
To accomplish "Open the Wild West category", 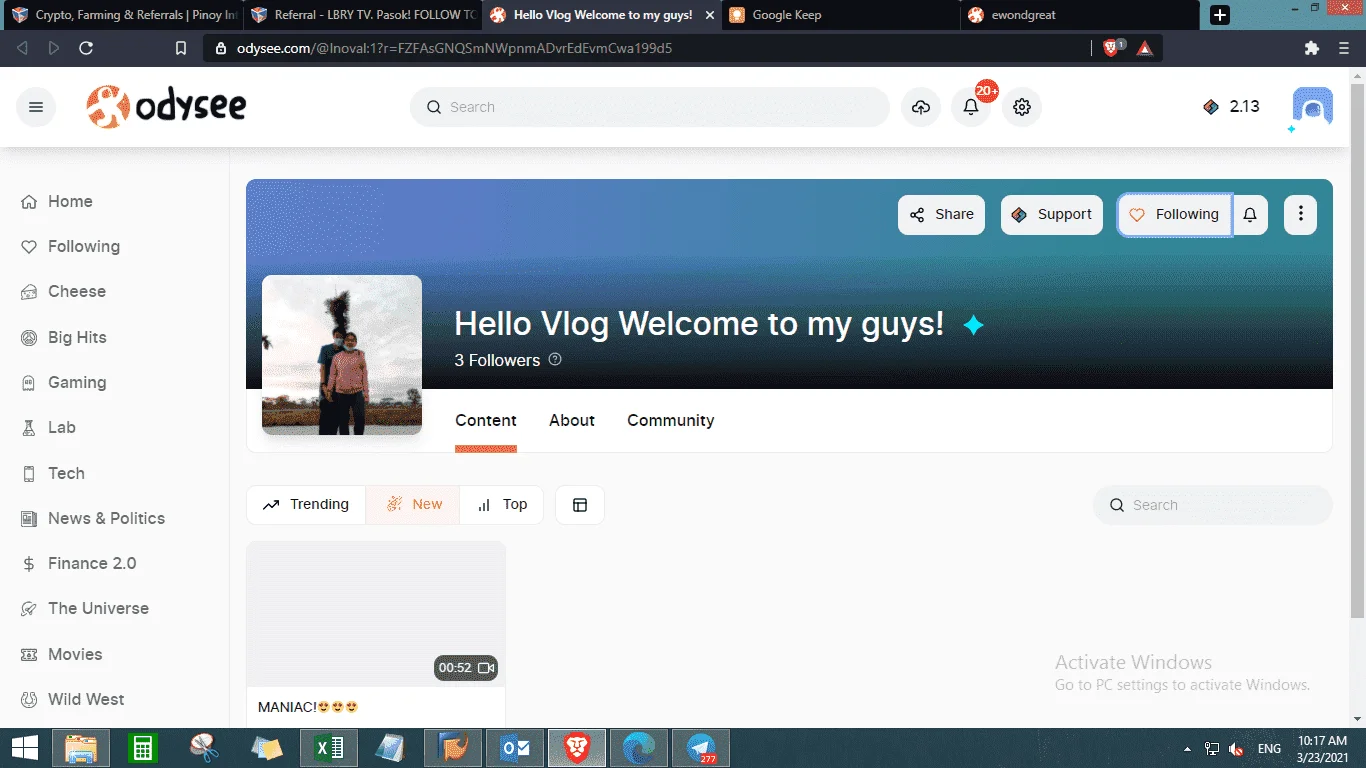I will 73,699.
